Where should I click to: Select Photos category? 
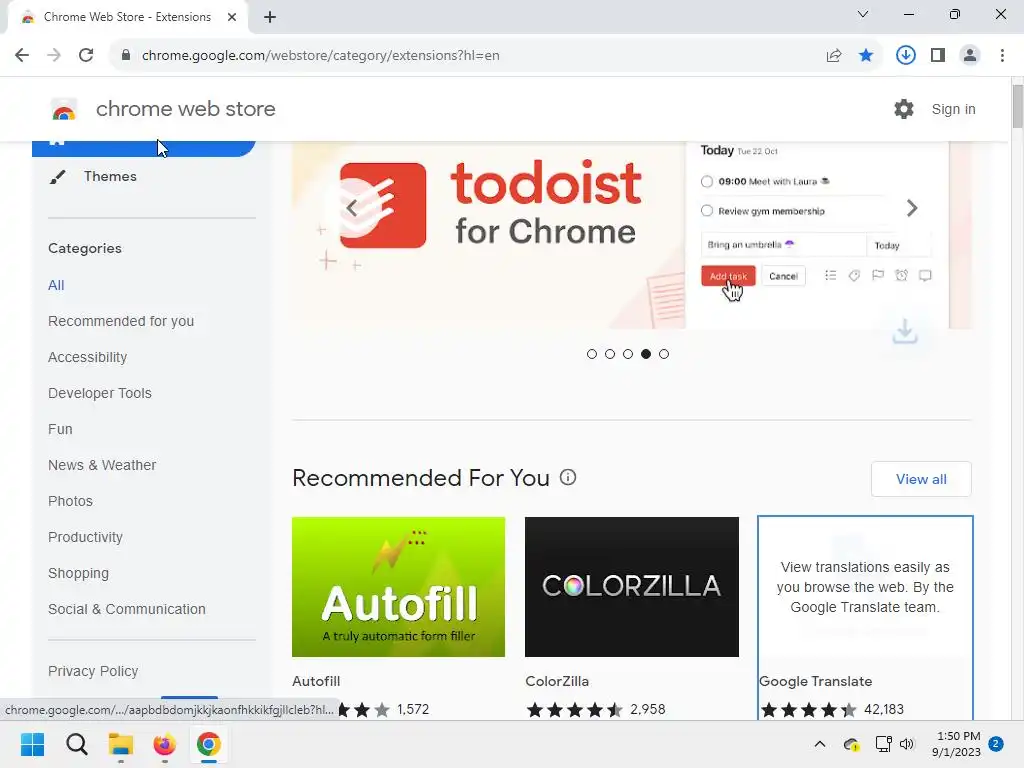[70, 501]
